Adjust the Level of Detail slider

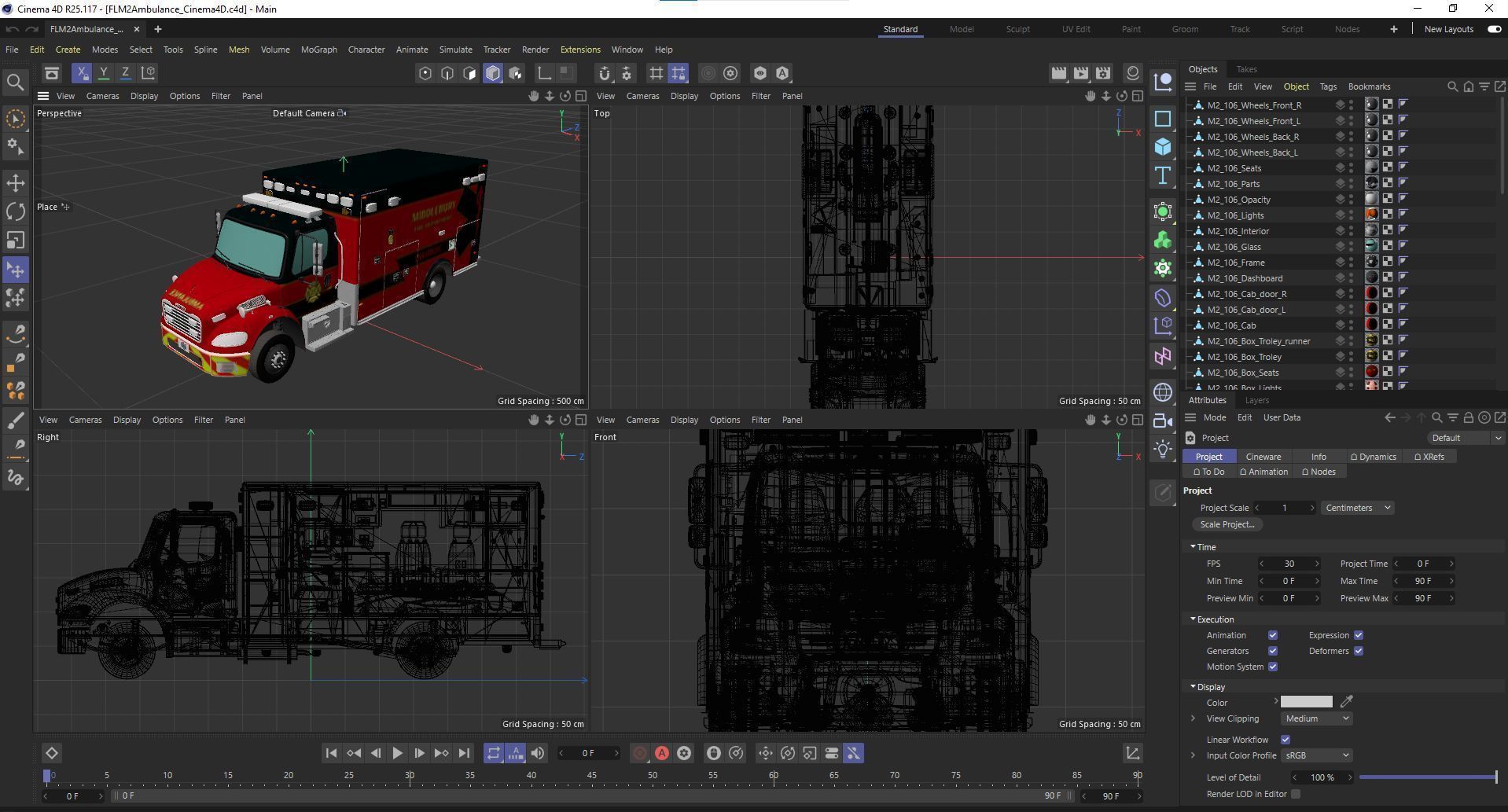1427,777
